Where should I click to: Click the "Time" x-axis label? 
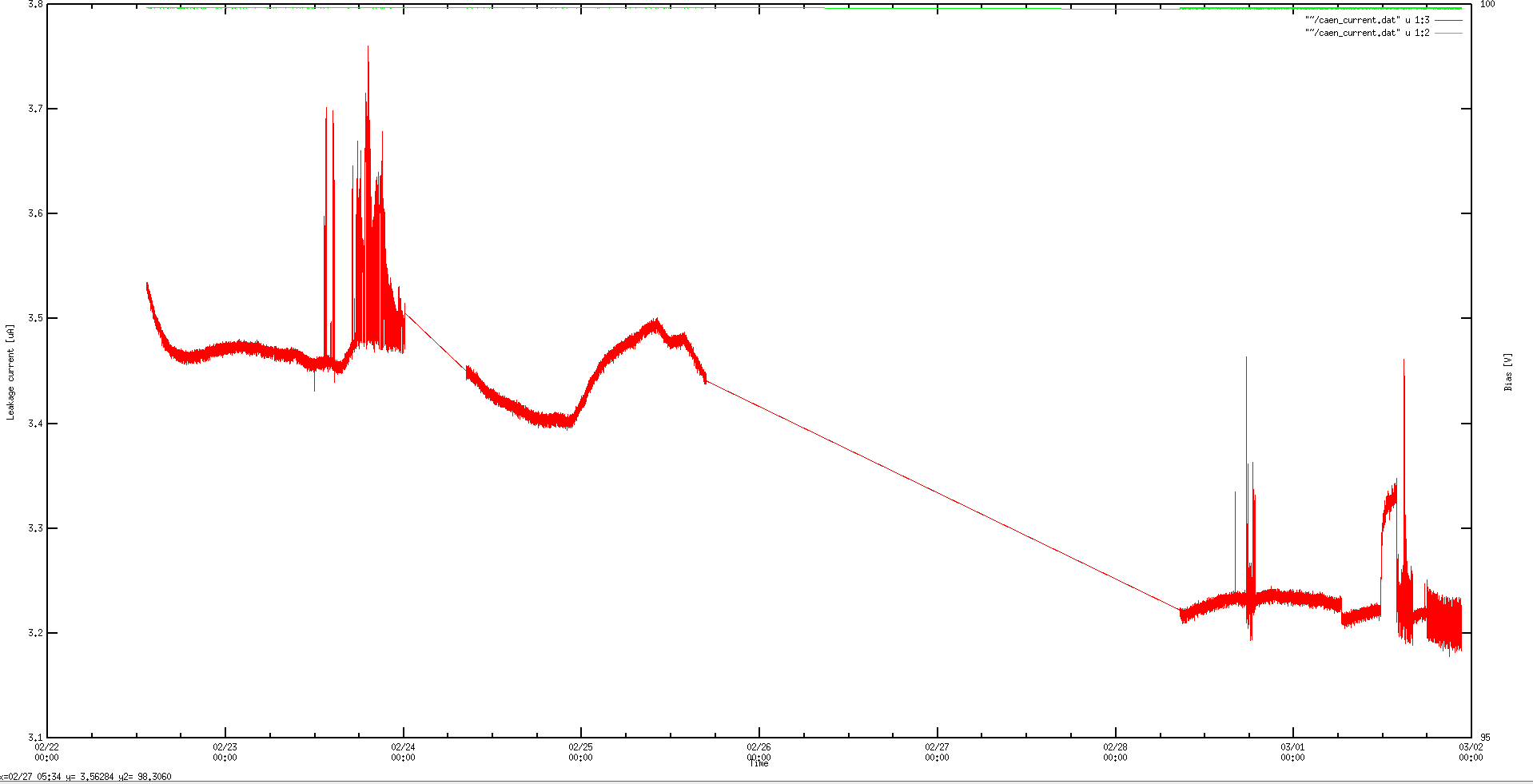point(759,764)
